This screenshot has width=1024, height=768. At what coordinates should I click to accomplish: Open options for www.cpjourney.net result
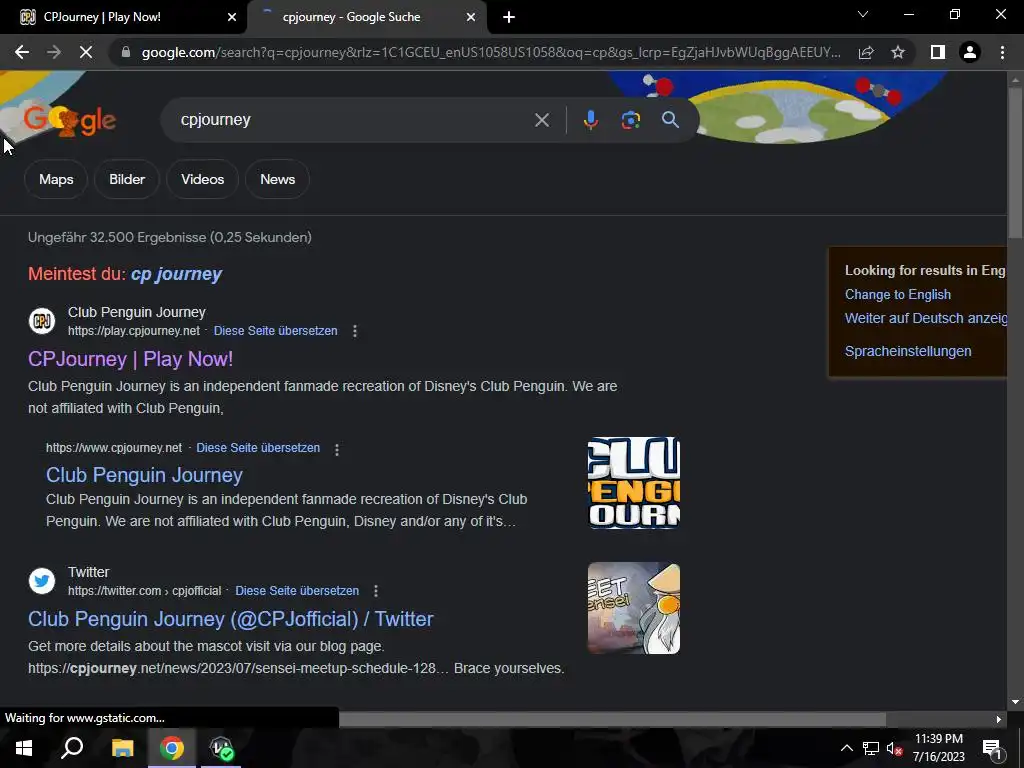pos(337,449)
